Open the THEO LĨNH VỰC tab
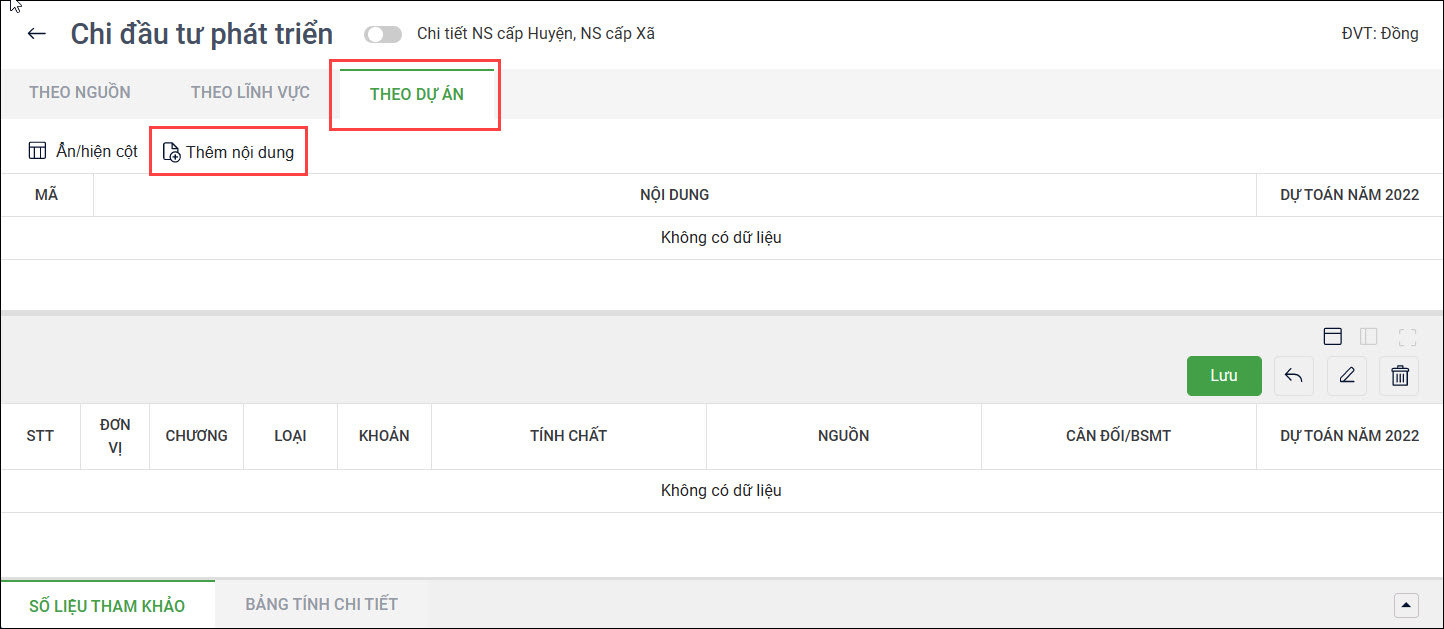 point(250,93)
